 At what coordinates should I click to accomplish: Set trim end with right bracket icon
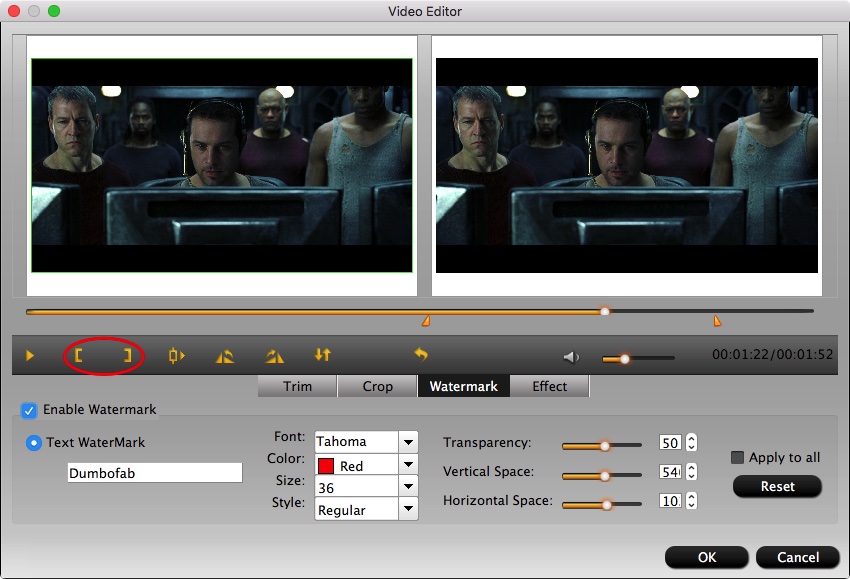127,355
